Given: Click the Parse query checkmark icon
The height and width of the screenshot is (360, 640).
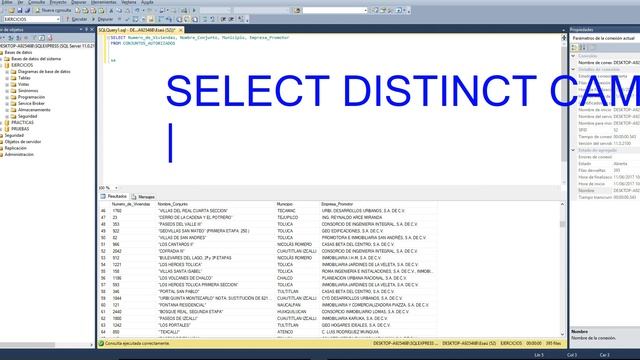Looking at the screenshot, I should 127,19.
